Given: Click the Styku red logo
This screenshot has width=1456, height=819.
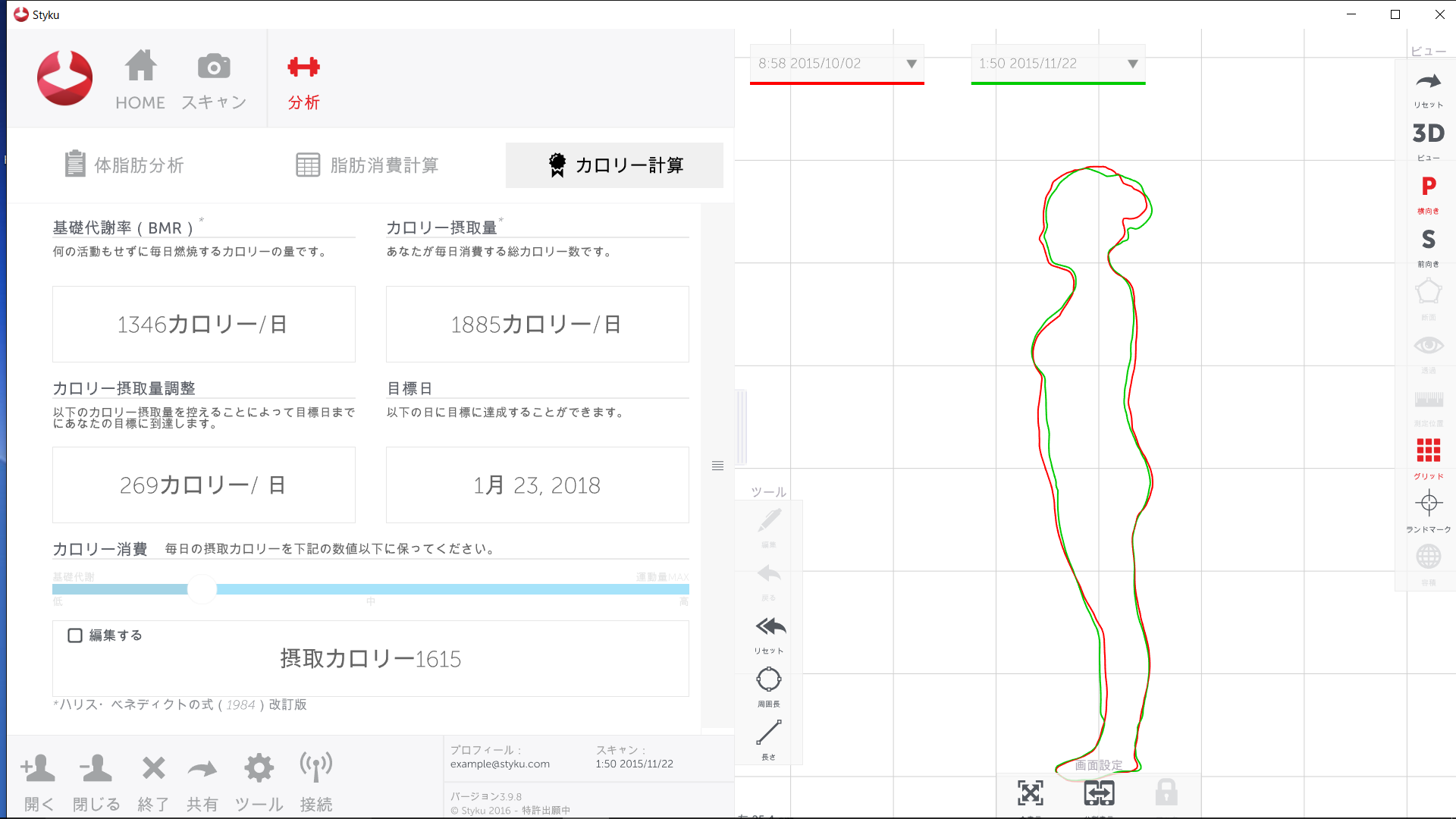Looking at the screenshot, I should pos(65,78).
